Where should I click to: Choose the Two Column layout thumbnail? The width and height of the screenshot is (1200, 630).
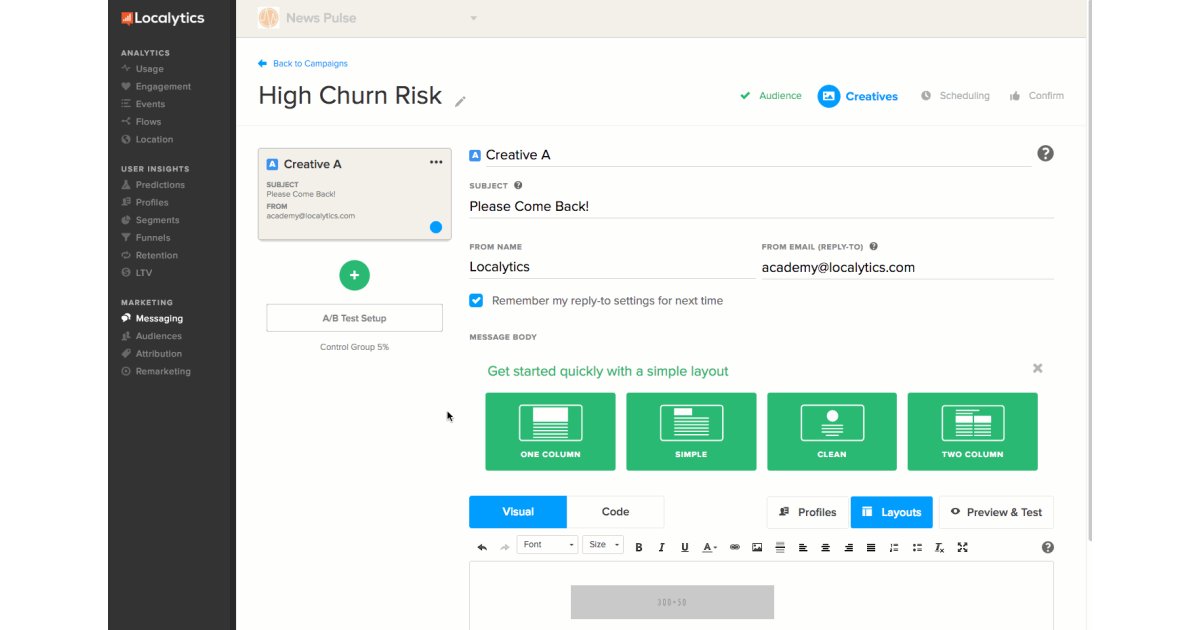[972, 431]
